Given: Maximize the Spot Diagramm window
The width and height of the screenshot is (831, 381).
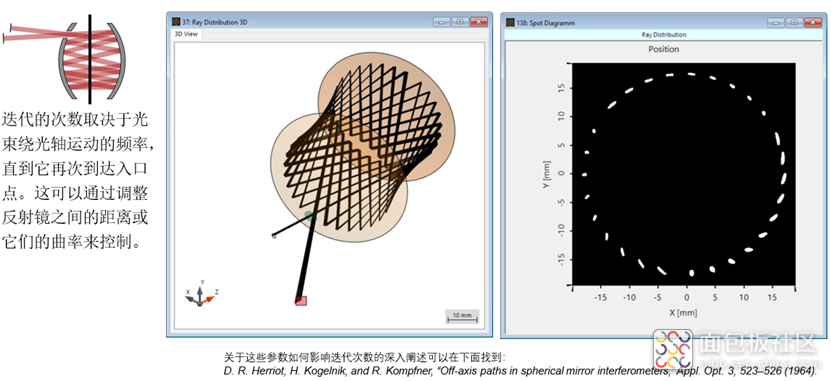Looking at the screenshot, I should (x=794, y=22).
